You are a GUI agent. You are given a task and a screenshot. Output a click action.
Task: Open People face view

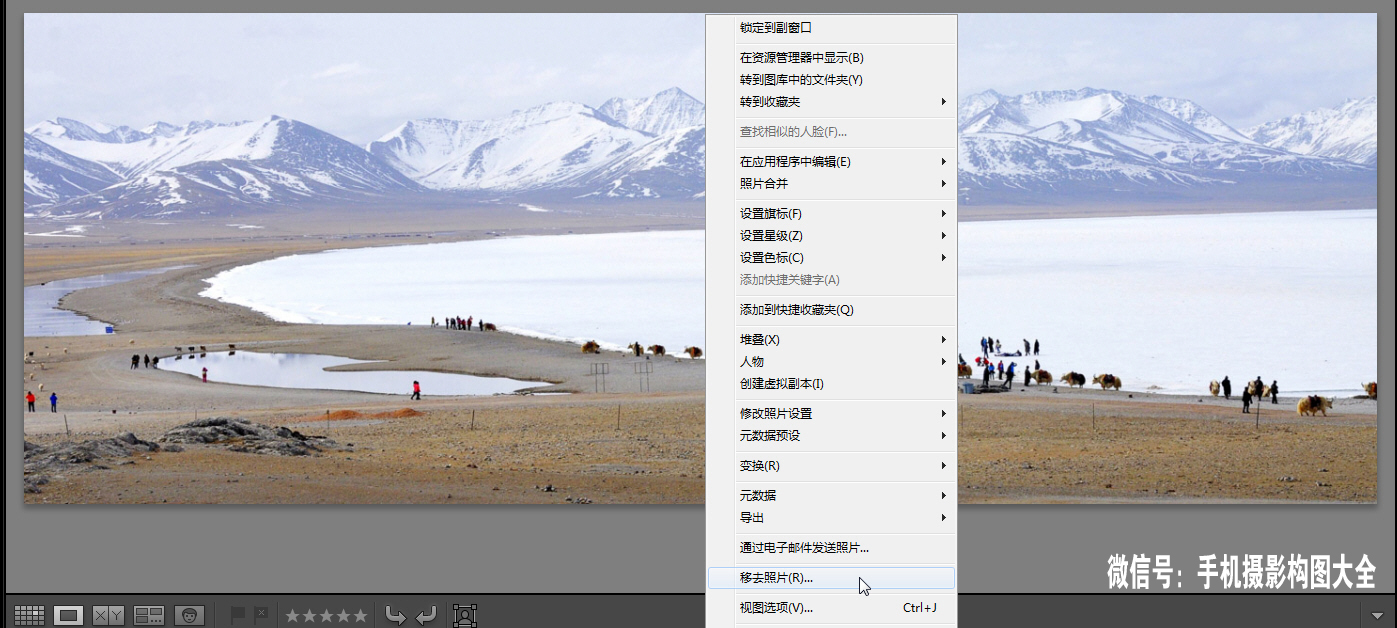[189, 615]
